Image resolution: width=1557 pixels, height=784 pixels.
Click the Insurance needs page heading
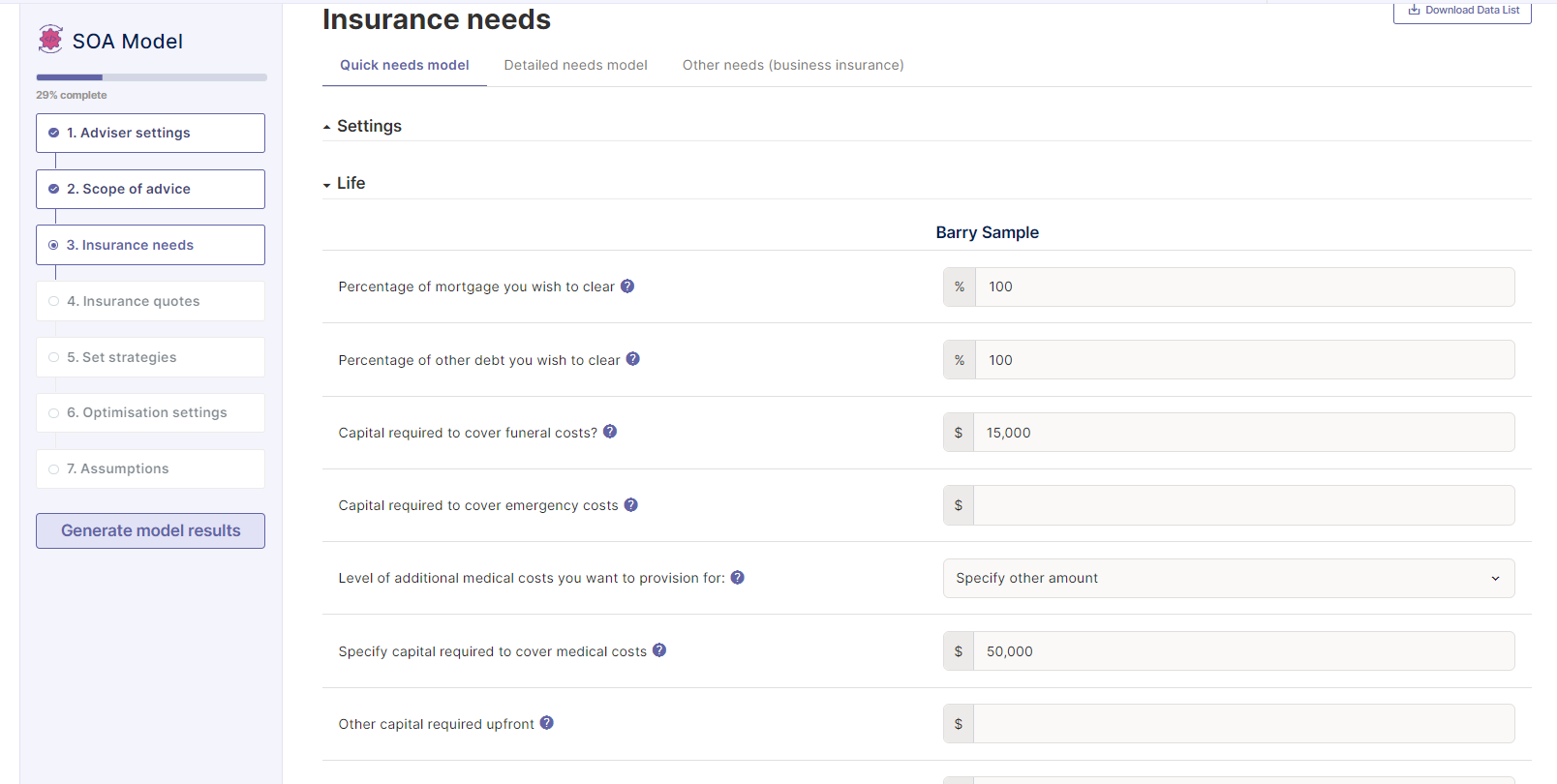(x=437, y=19)
